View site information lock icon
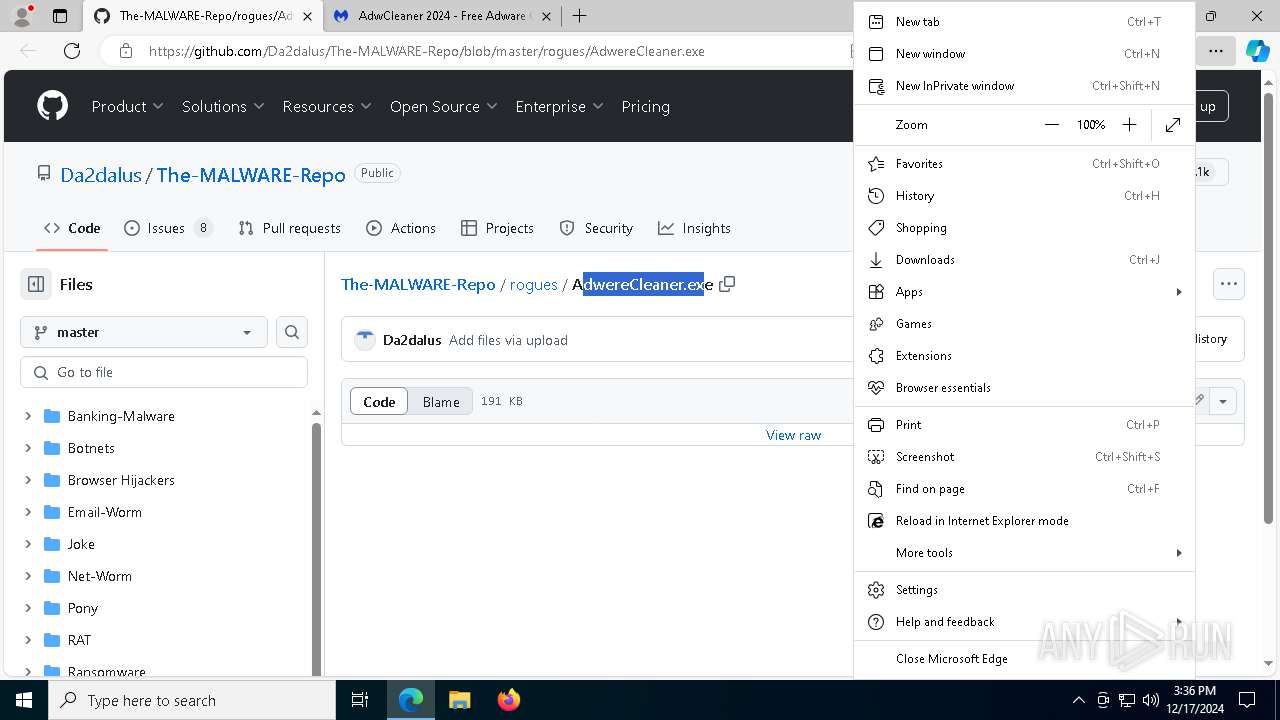 [x=126, y=51]
